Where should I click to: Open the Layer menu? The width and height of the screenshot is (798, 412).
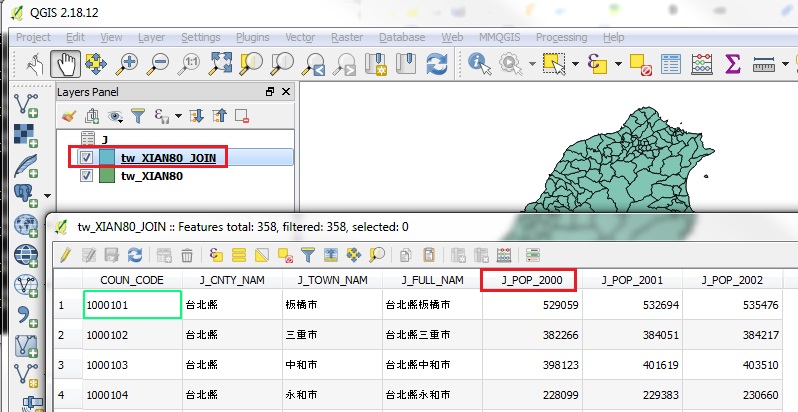coord(151,37)
